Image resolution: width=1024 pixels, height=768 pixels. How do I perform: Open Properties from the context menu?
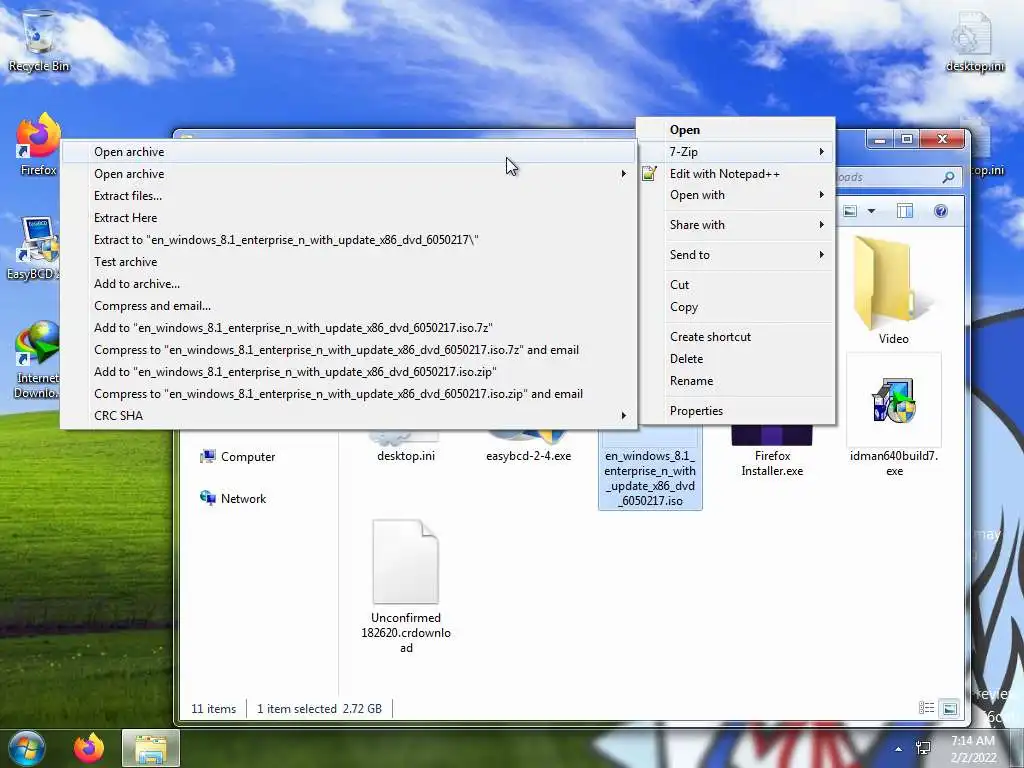(736, 411)
